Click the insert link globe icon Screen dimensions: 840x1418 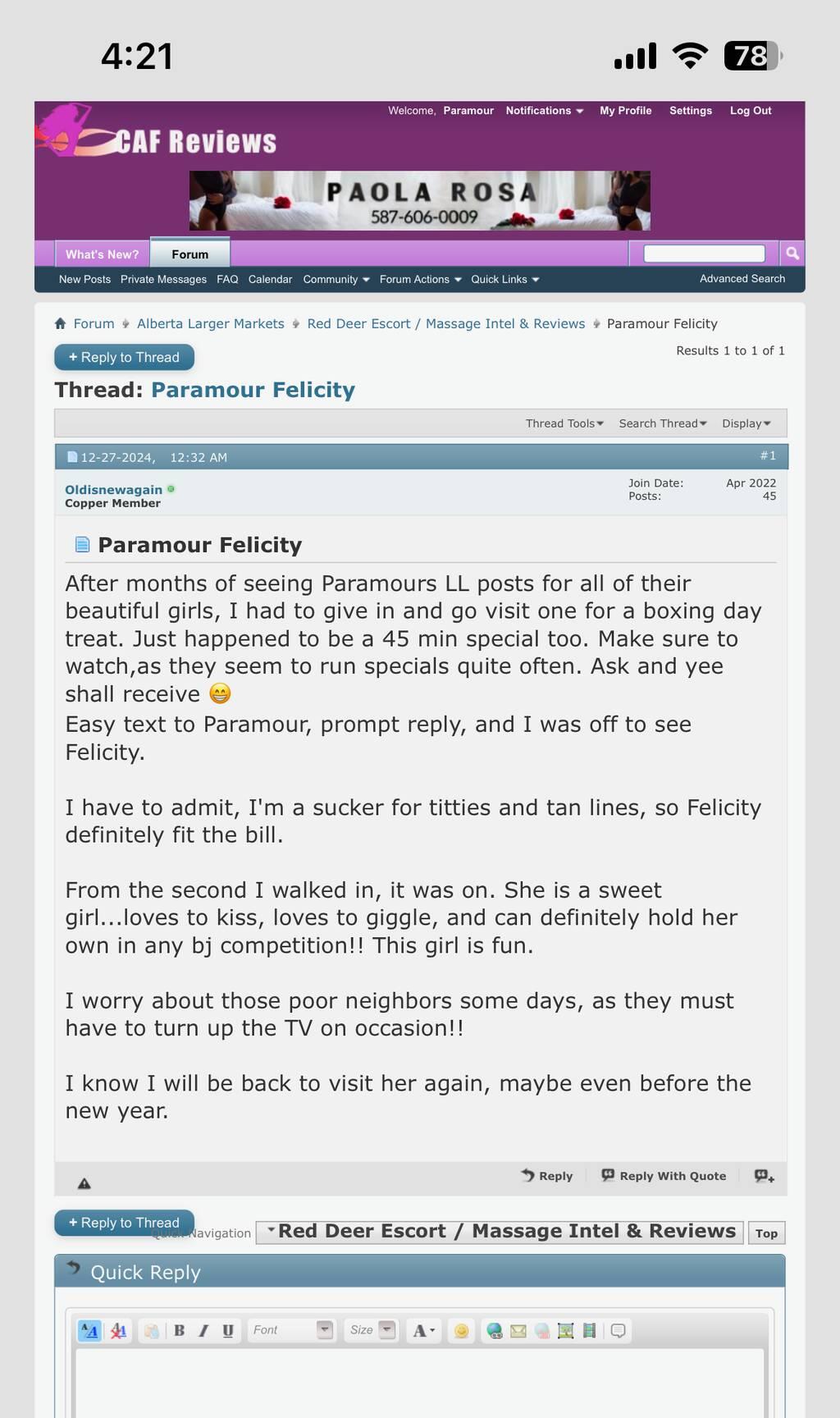[x=494, y=1331]
